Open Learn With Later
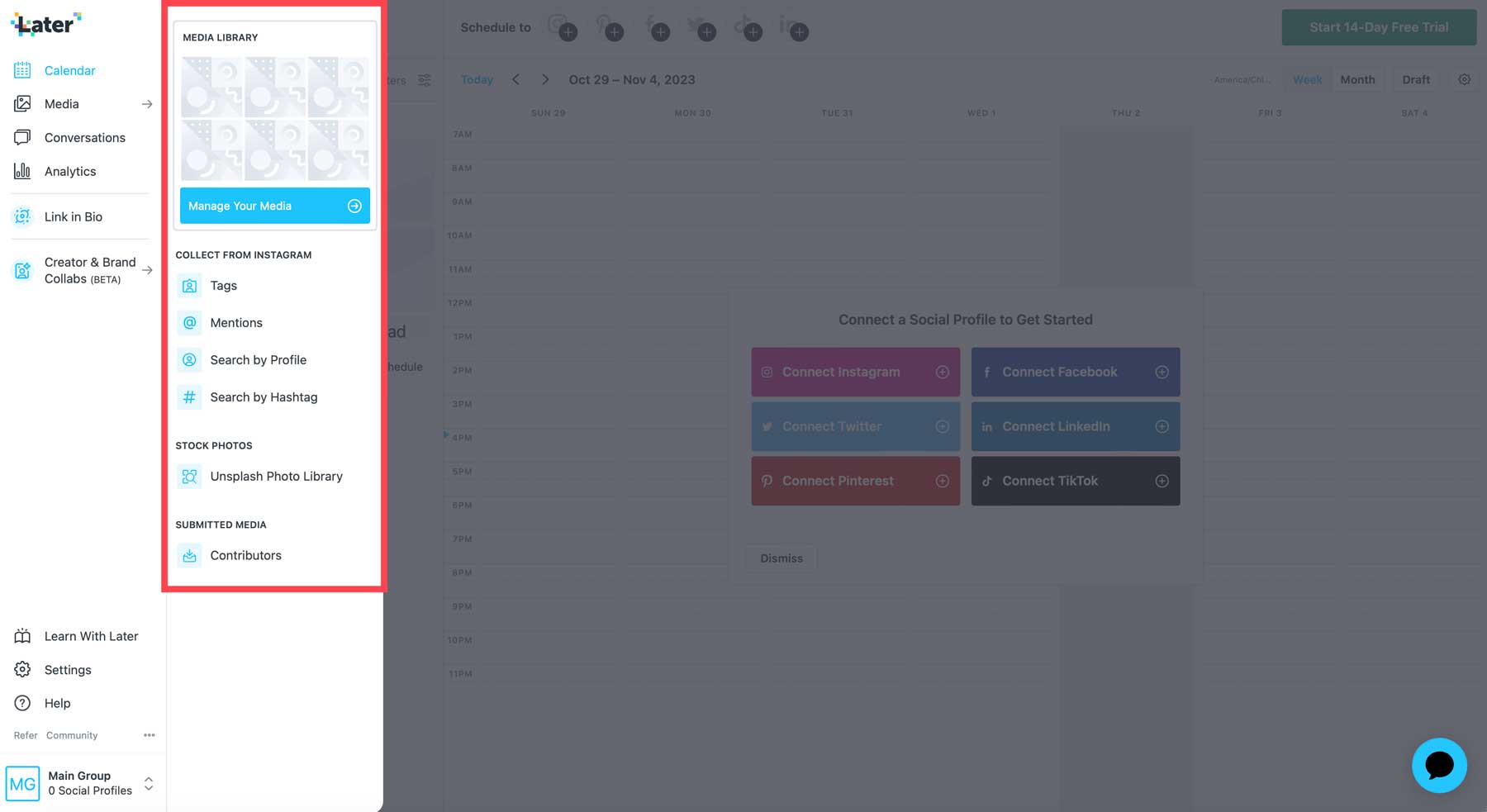Image resolution: width=1487 pixels, height=812 pixels. [x=91, y=636]
